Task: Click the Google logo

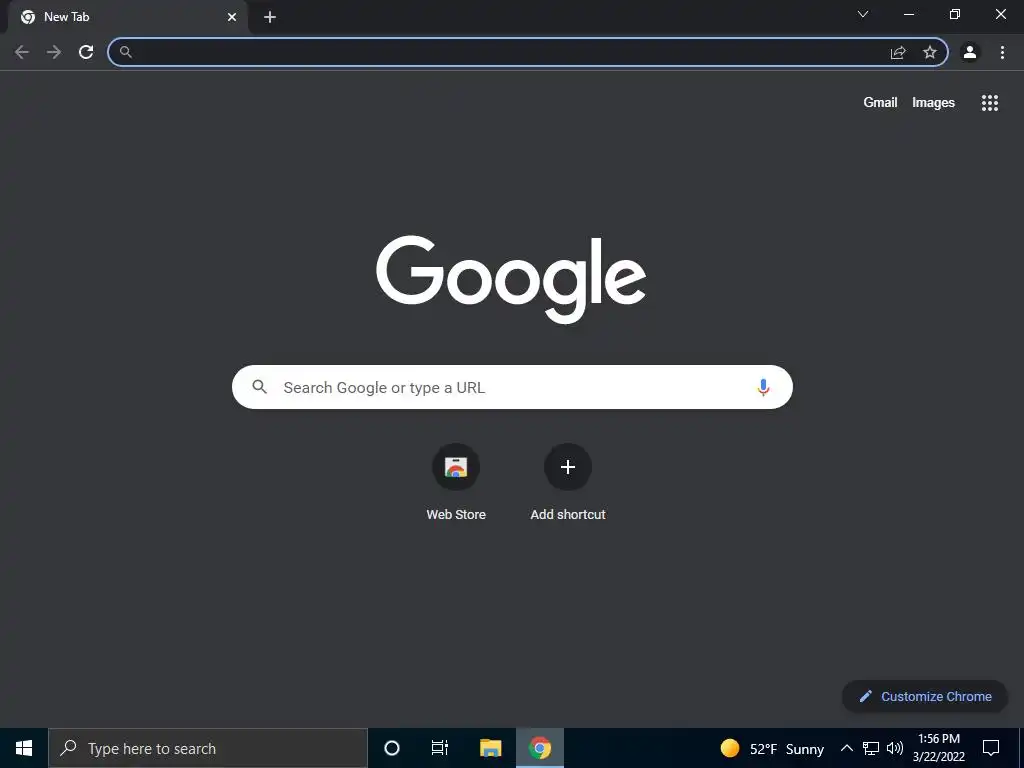Action: (x=511, y=279)
